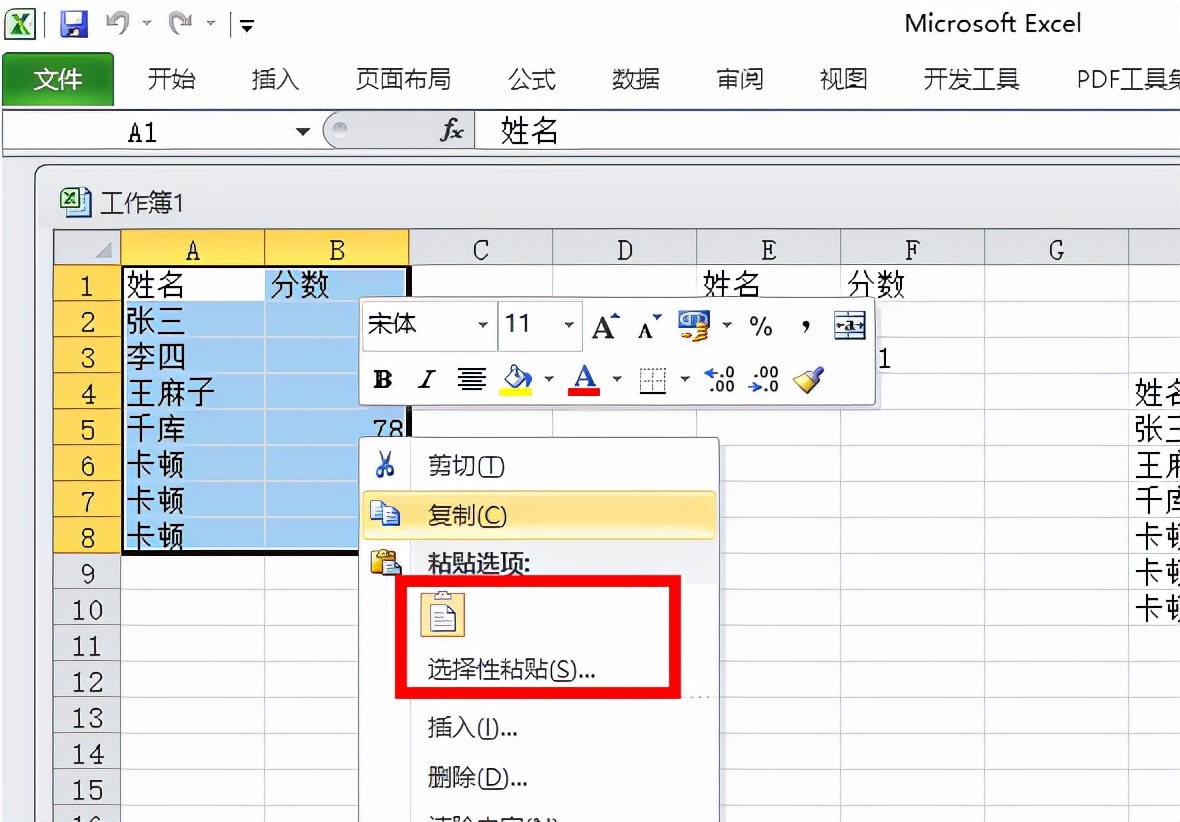
Task: Apply comma style in mini toolbar
Action: coord(806,326)
